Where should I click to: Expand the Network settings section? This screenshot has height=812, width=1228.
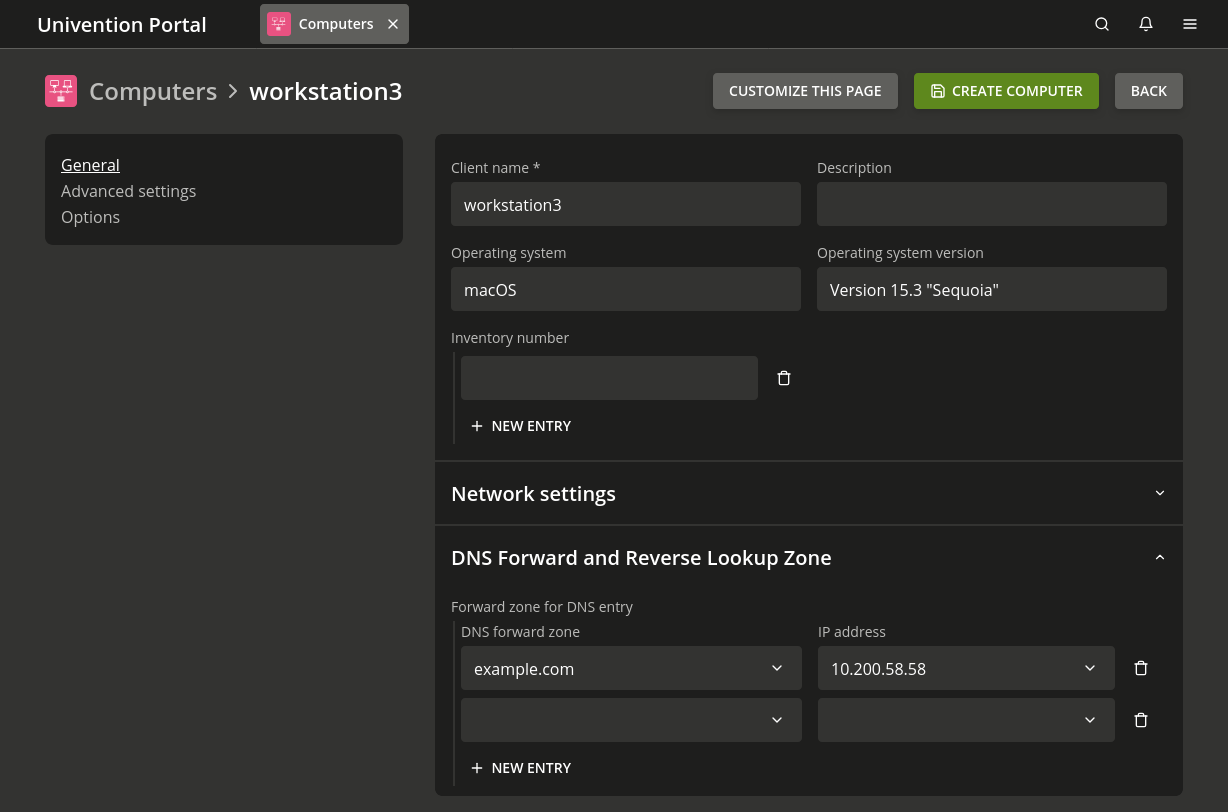(x=1160, y=493)
